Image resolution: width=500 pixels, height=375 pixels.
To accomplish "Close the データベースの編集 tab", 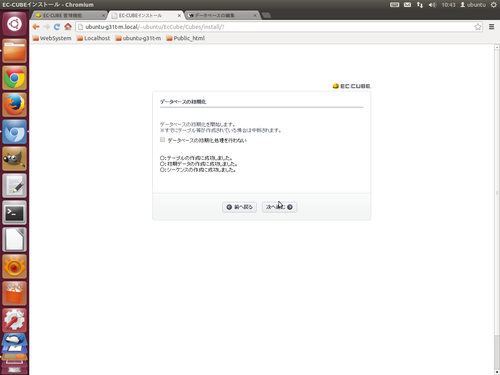I will [255, 15].
